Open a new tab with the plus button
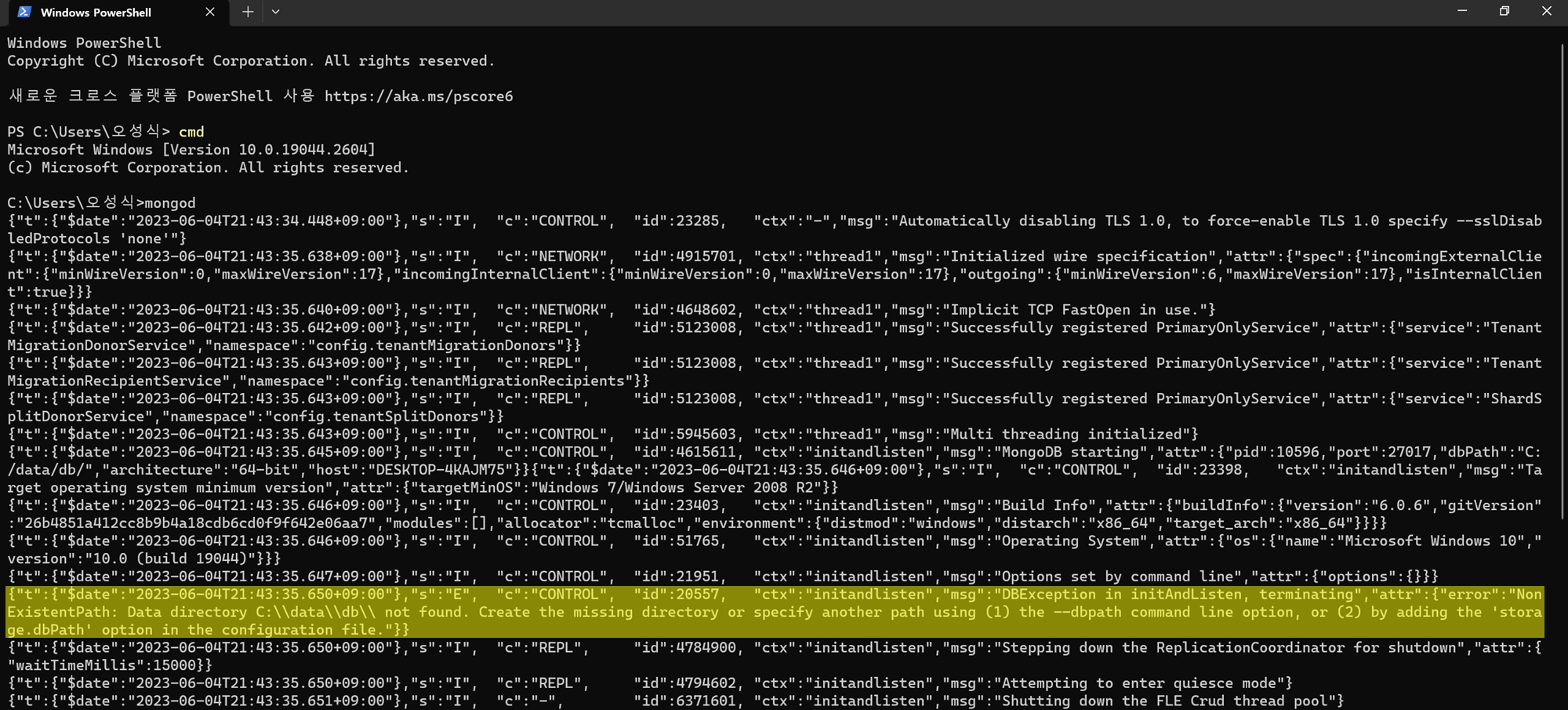The height and width of the screenshot is (710, 1568). (248, 12)
